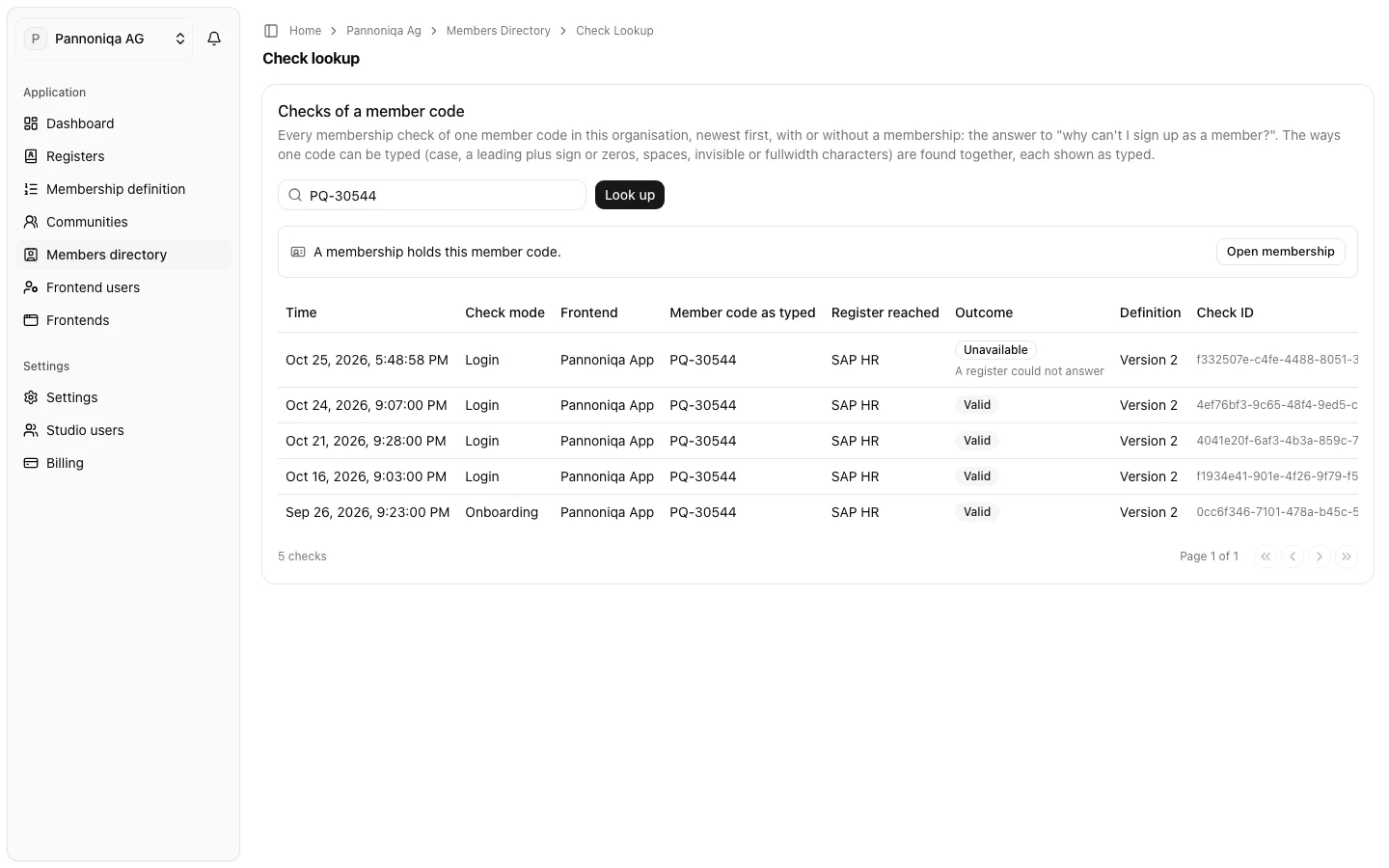Screen dimensions: 1389x868
Task: Click the Open membership button
Action: click(1280, 252)
